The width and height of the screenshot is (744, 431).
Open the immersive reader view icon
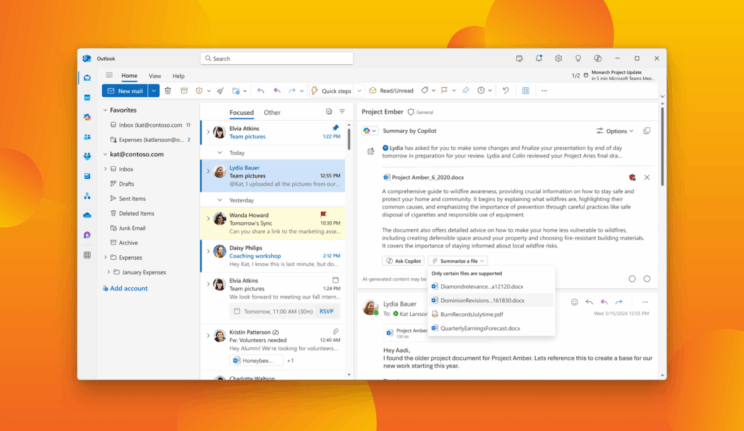click(526, 91)
